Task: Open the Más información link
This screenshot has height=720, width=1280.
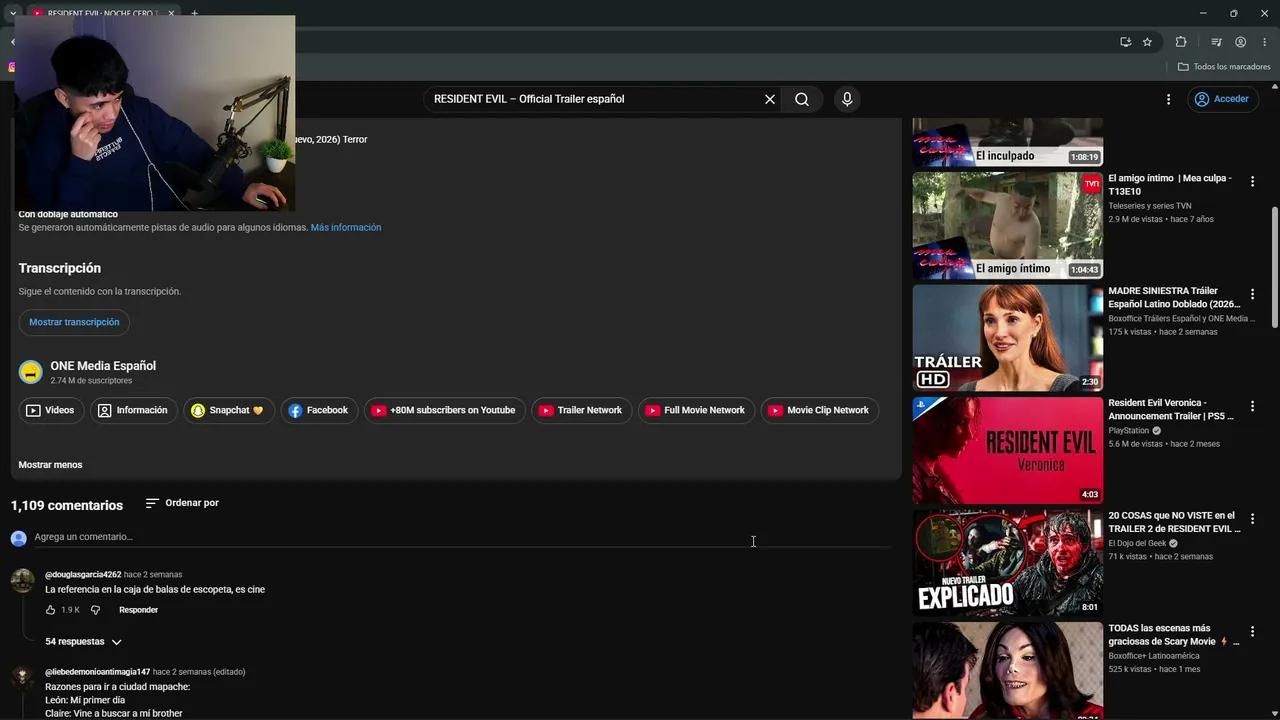Action: 346,228
